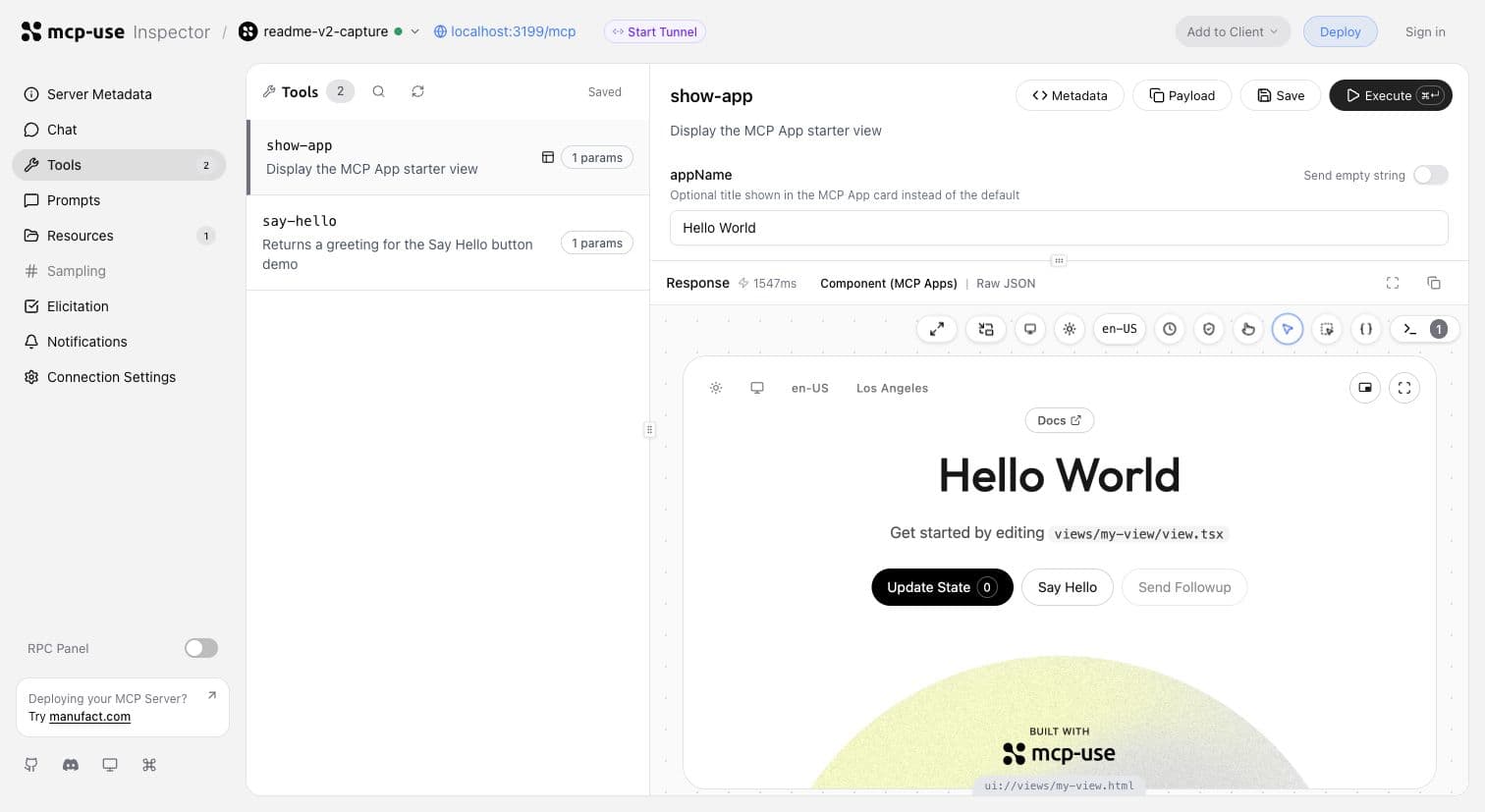Screen dimensions: 1485x812
Task: Click the search icon in Tools panel
Action: pos(378,91)
